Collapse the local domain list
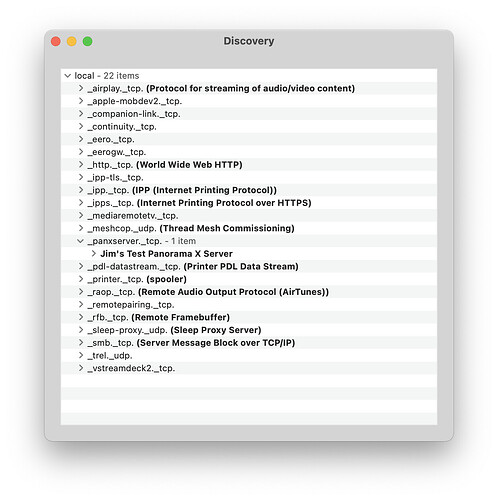This screenshot has width=497, height=500. tap(68, 76)
